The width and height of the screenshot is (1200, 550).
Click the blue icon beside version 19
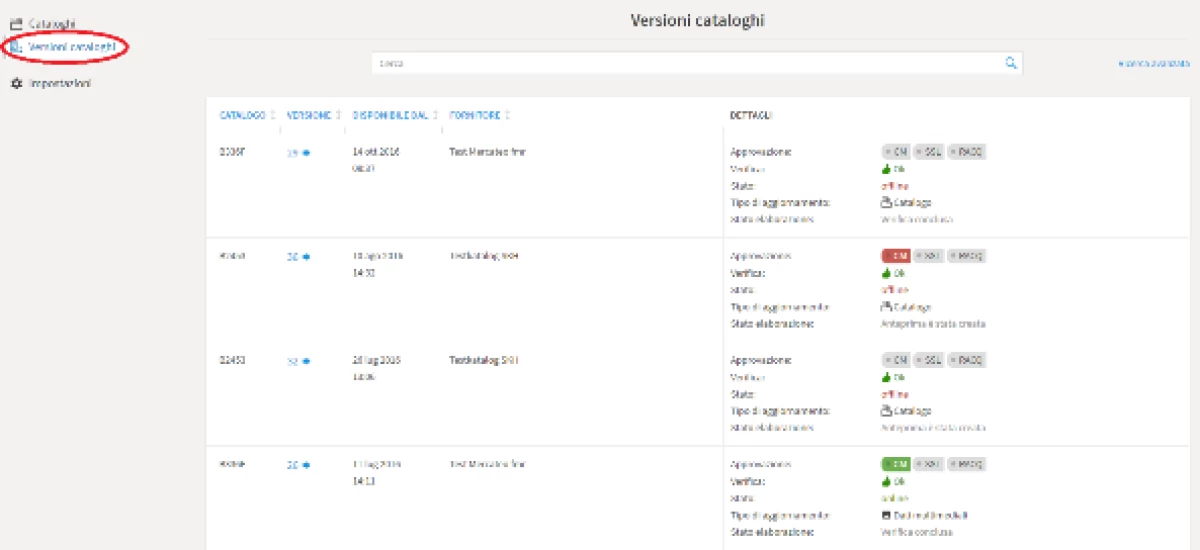point(306,153)
